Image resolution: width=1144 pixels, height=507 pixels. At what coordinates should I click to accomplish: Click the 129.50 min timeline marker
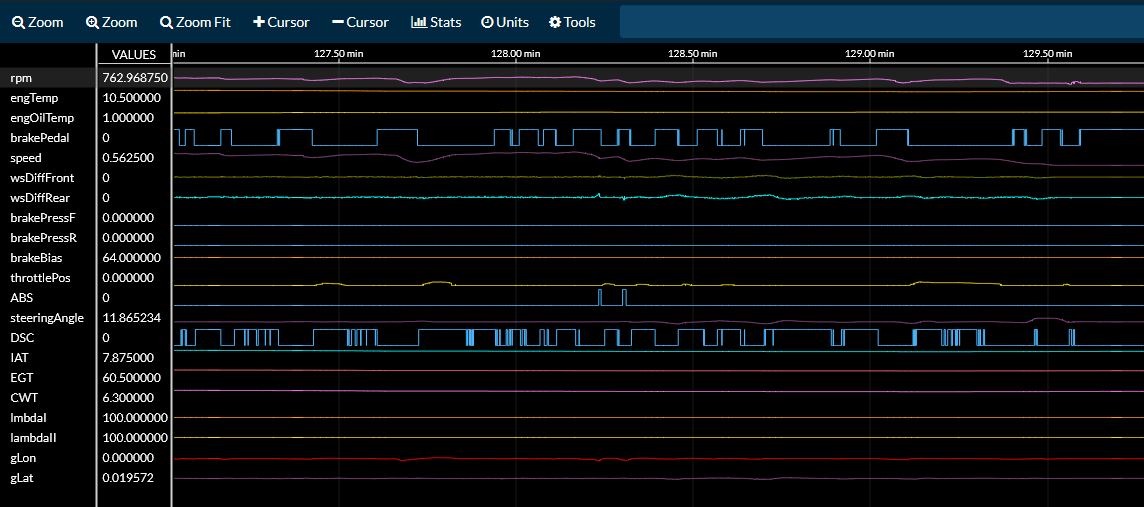1048,53
